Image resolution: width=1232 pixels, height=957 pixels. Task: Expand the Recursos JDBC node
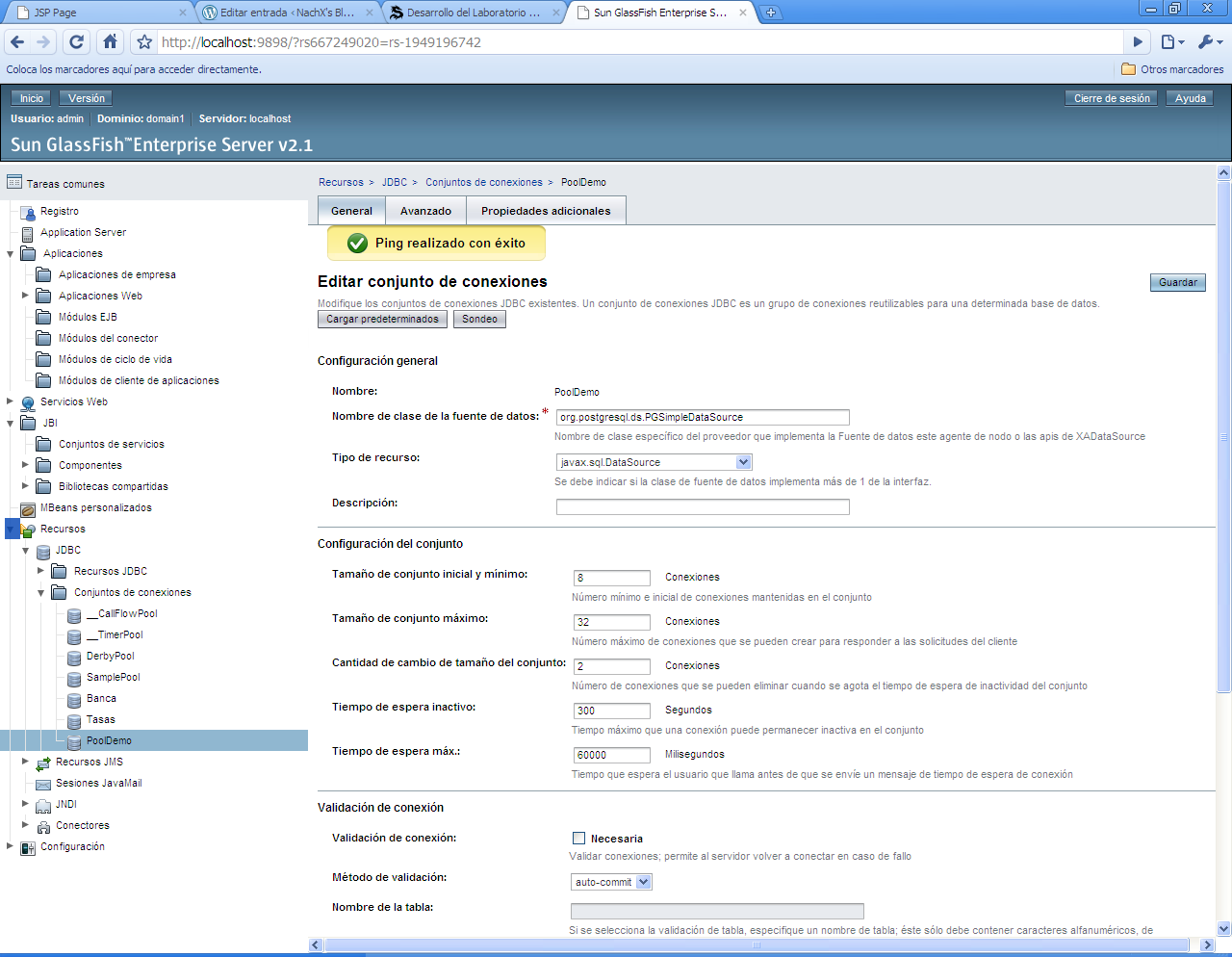tap(41, 571)
